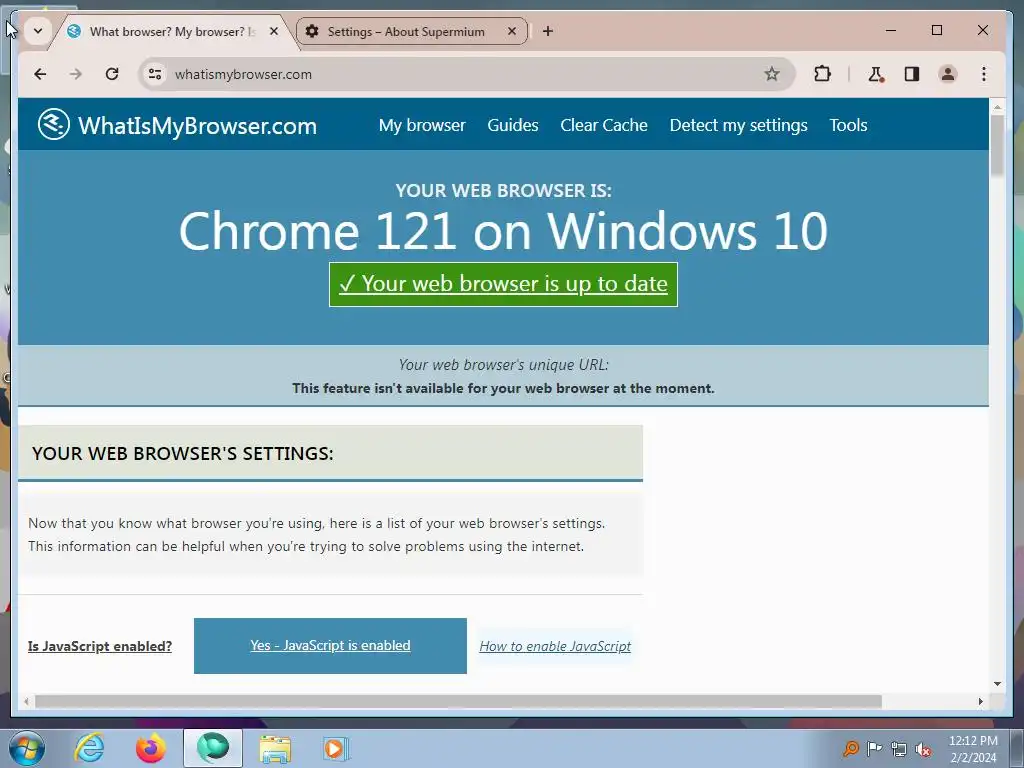Screen dimensions: 1024x768
Task: Open Windows Explorer folder in taskbar
Action: [x=275, y=749]
